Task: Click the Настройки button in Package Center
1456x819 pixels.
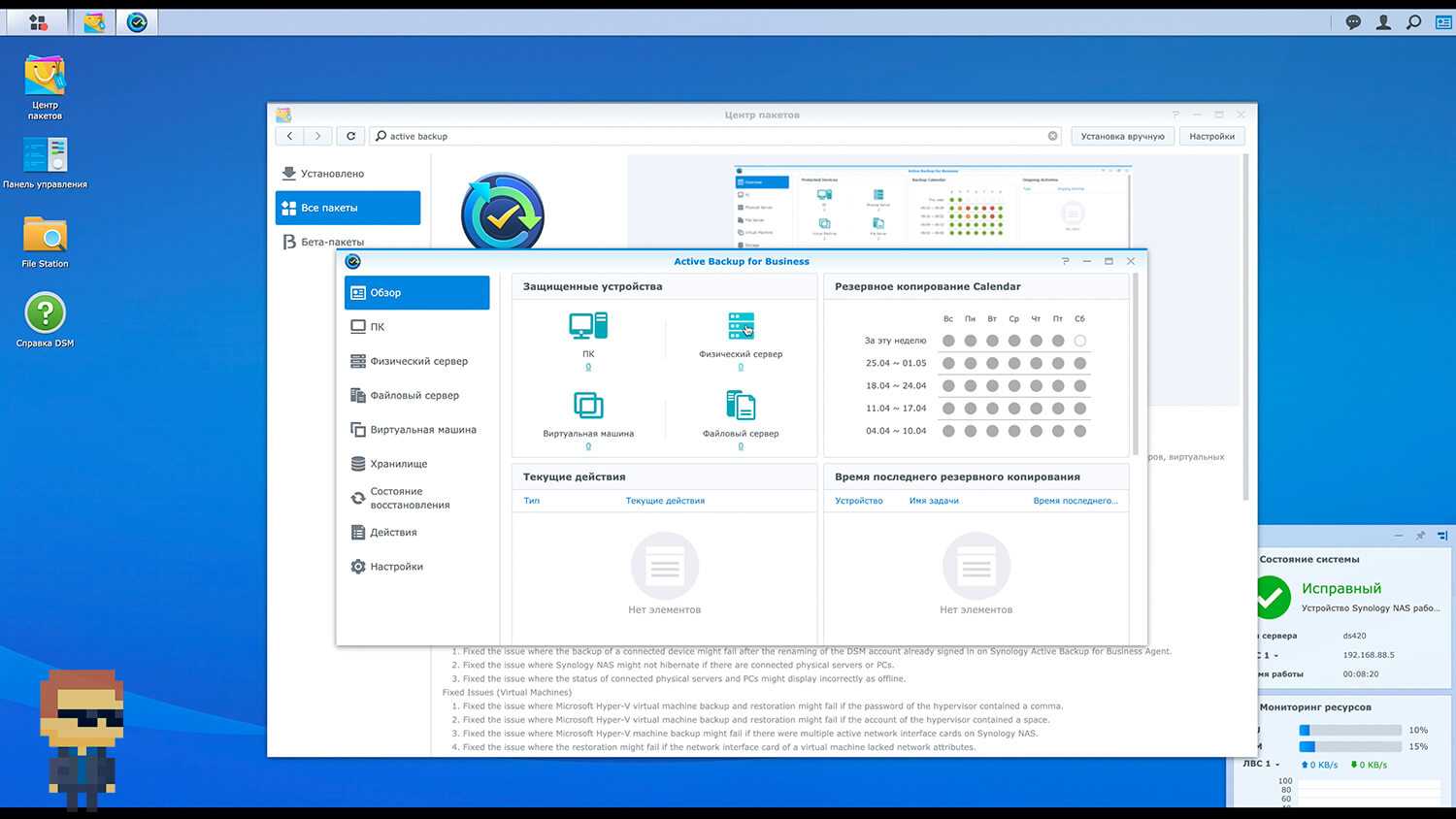Action: point(1211,137)
